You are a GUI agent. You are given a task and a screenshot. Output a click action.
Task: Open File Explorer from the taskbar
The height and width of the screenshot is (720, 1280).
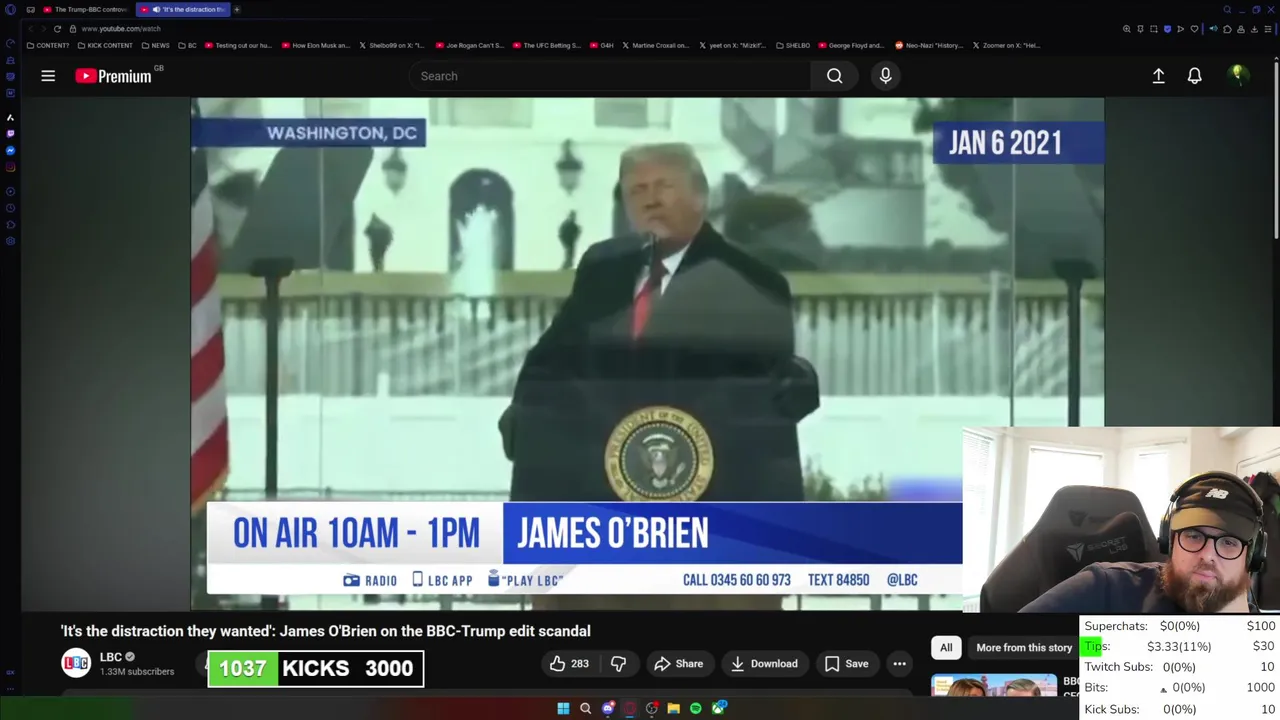coord(673,708)
